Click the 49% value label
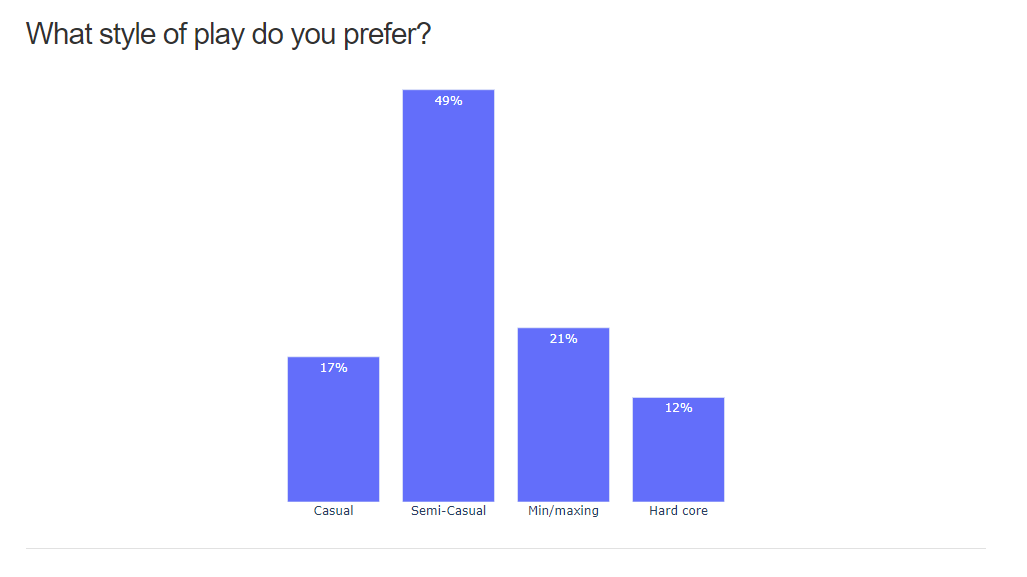 pyautogui.click(x=449, y=101)
